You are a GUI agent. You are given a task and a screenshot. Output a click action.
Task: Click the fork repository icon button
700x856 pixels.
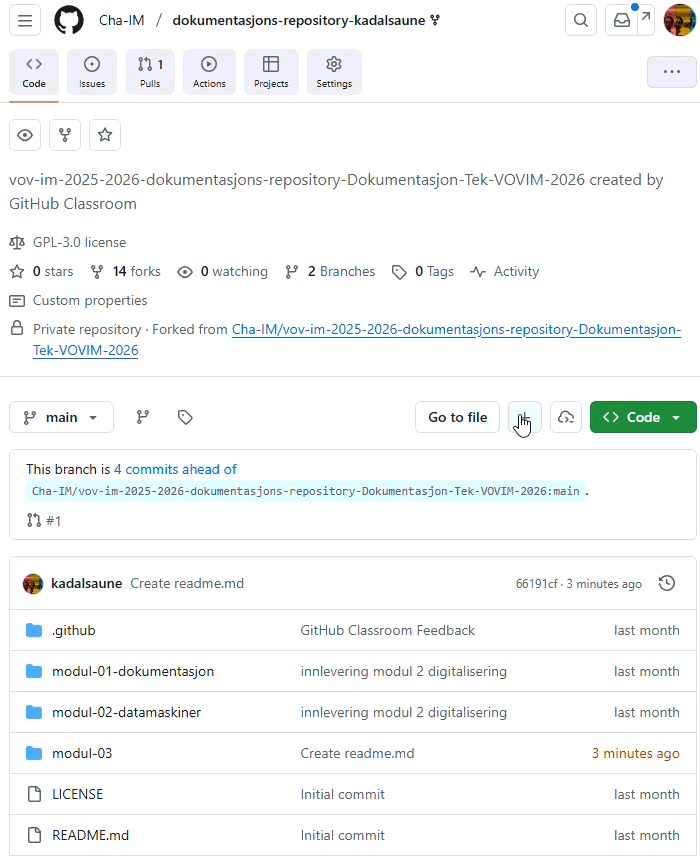click(x=65, y=135)
